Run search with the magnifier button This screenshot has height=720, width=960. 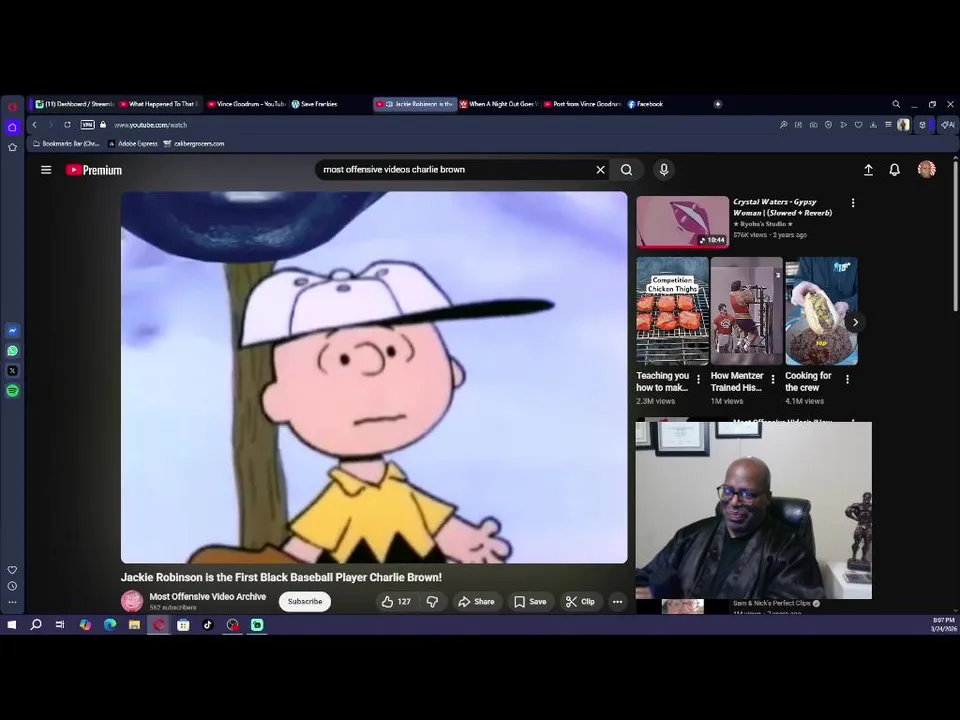point(626,170)
